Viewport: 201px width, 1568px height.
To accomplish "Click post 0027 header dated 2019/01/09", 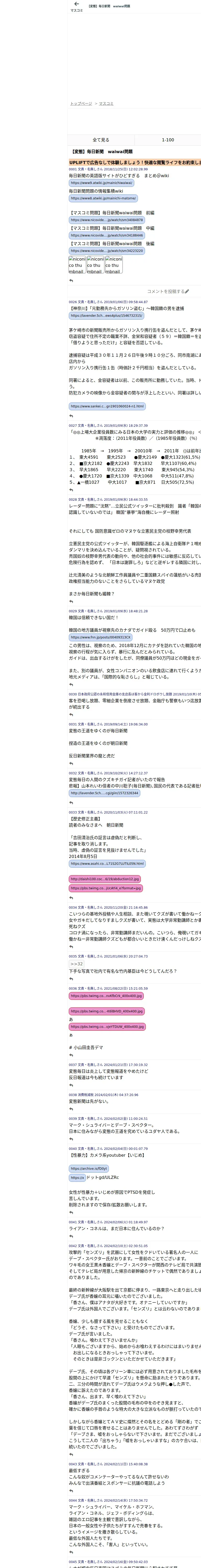I will coord(108,425).
